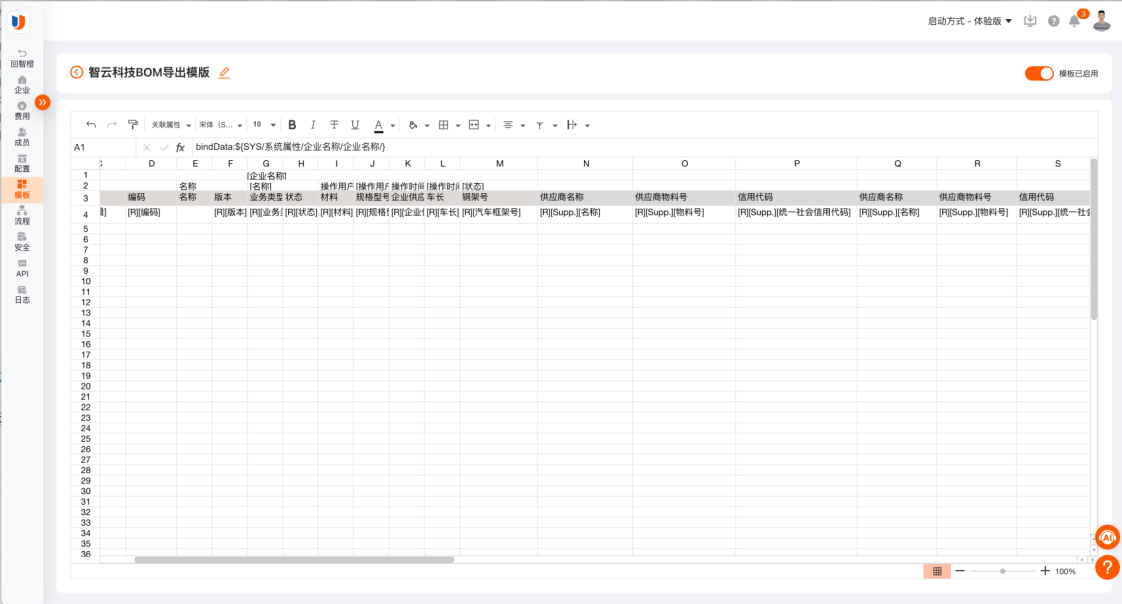Open 费用 in the sidebar
The width and height of the screenshot is (1122, 604).
(22, 110)
